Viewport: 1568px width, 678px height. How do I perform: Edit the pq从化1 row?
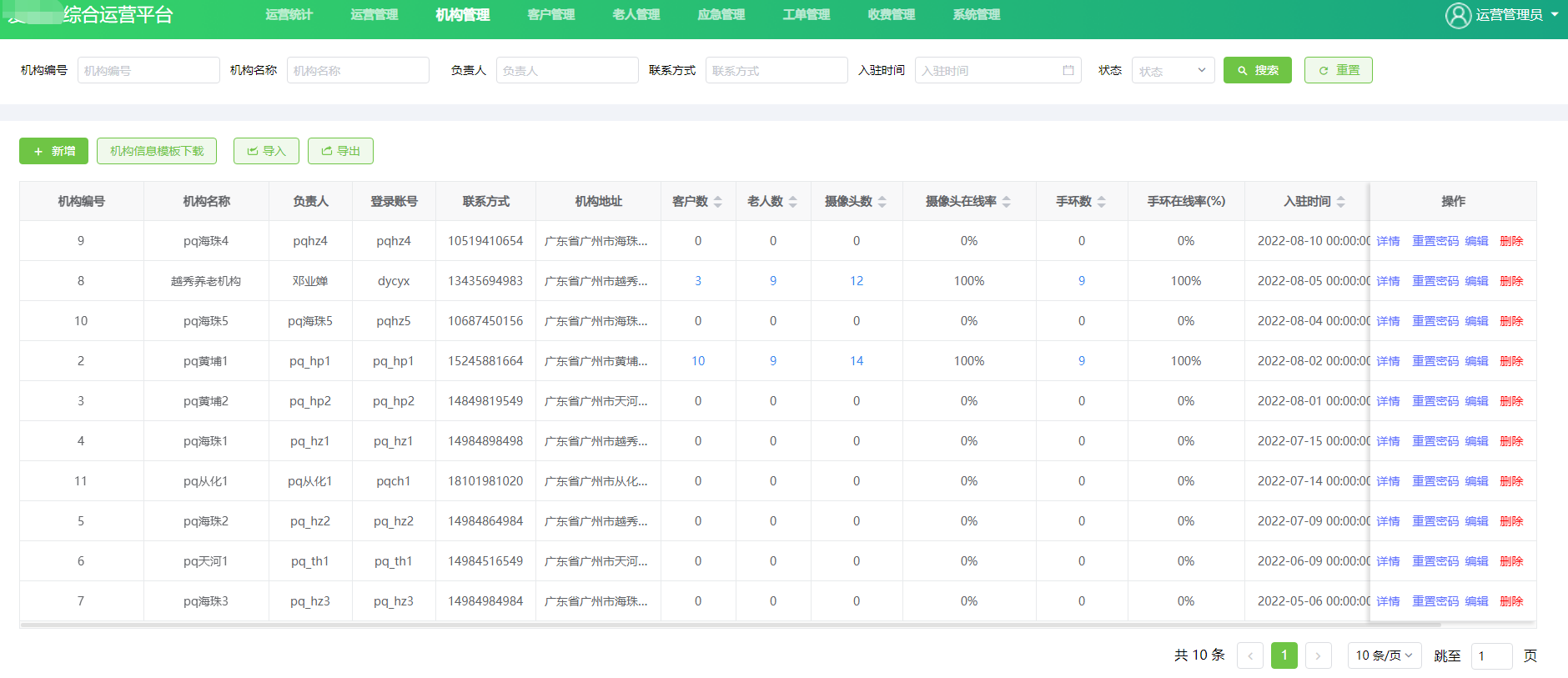point(1476,481)
